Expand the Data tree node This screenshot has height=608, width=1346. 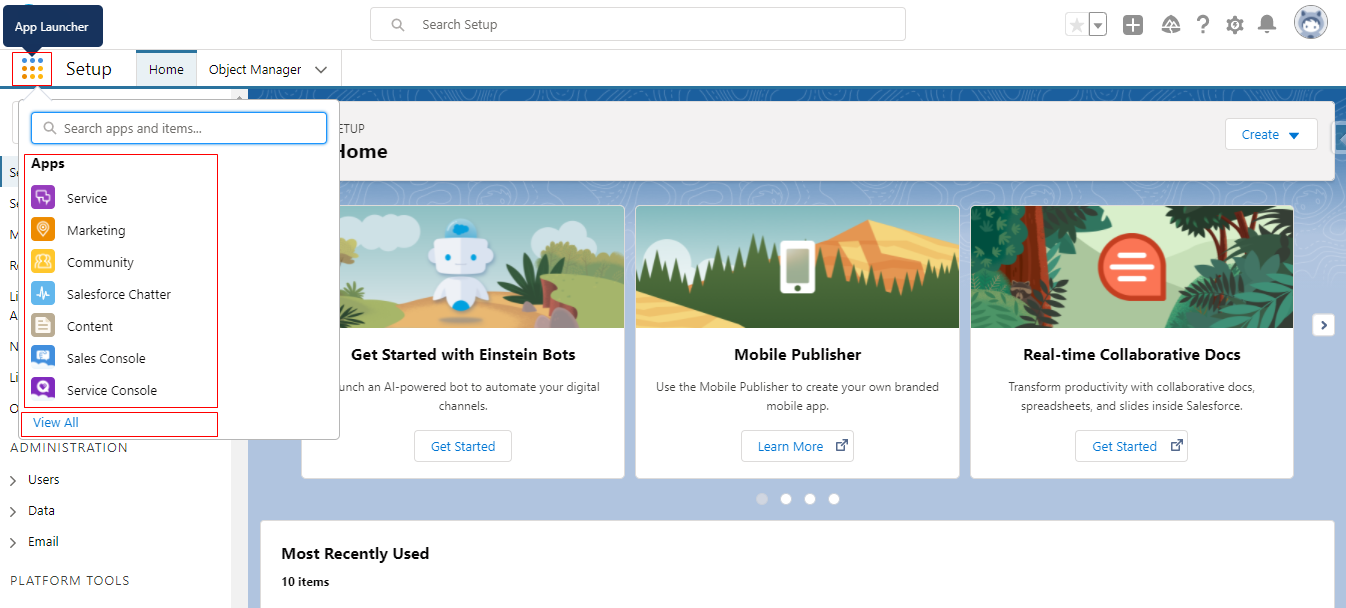pyautogui.click(x=13, y=511)
